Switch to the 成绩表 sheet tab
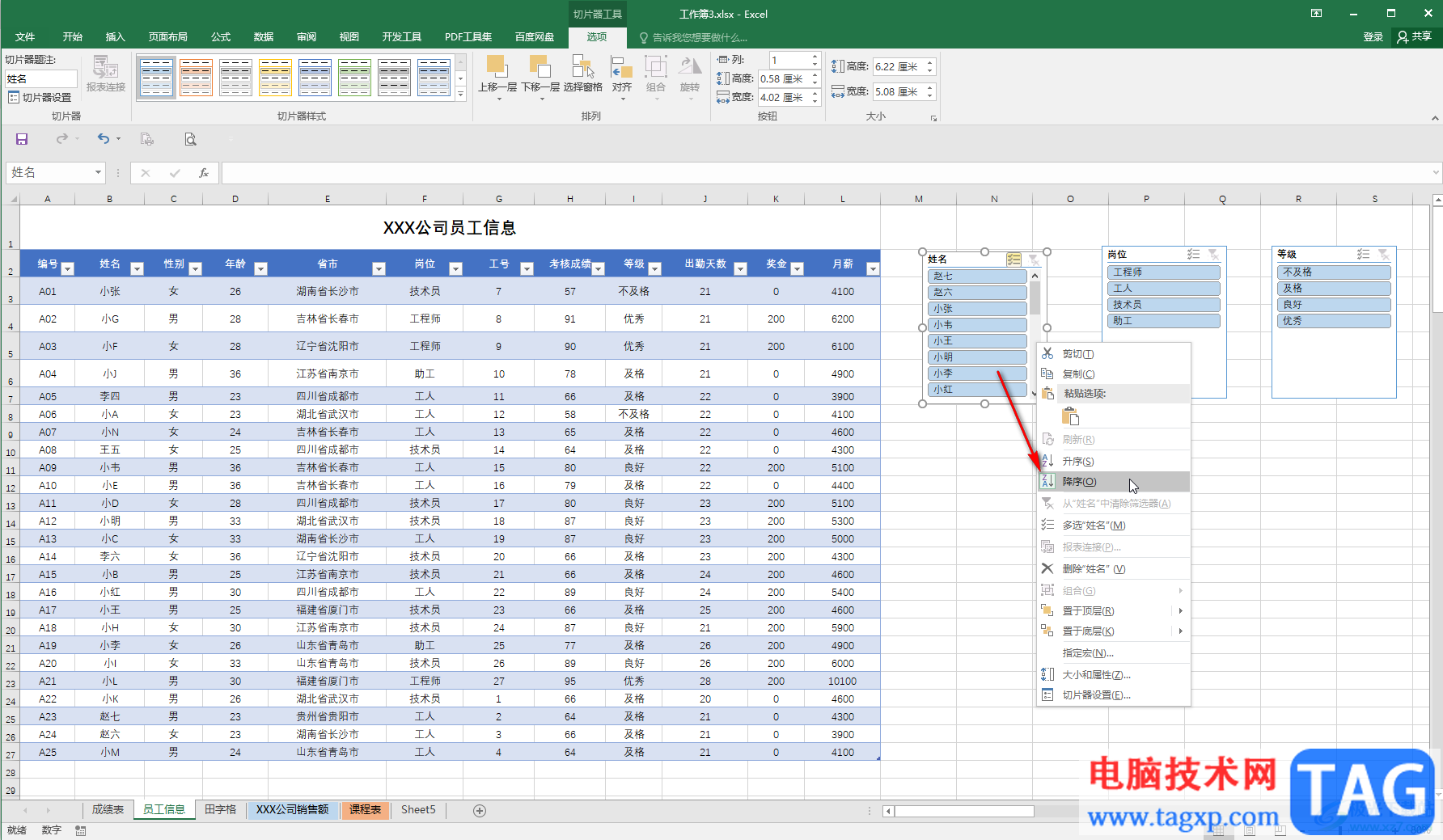The image size is (1443, 840). (108, 809)
